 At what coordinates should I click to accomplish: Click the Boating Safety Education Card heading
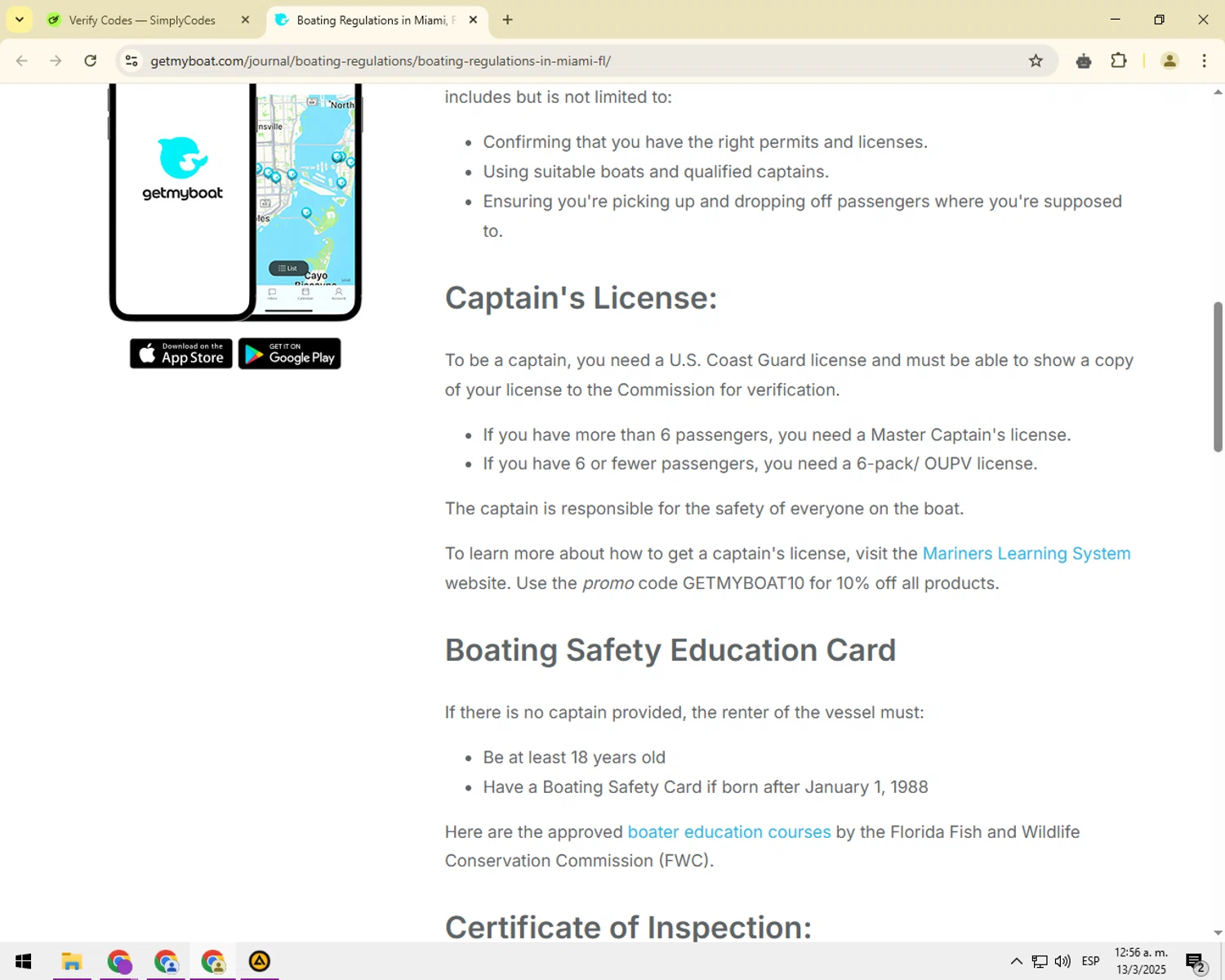click(x=670, y=650)
